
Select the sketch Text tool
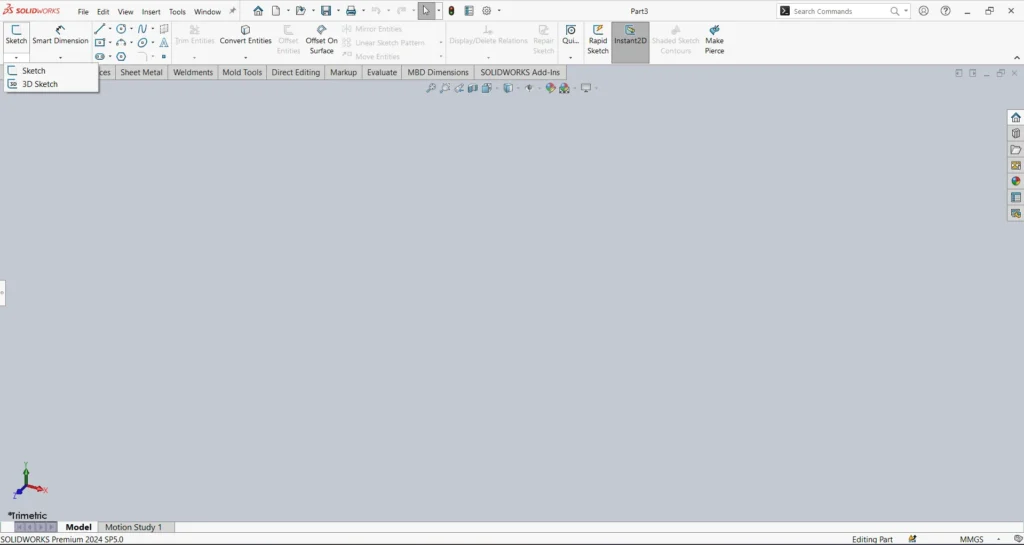(164, 42)
